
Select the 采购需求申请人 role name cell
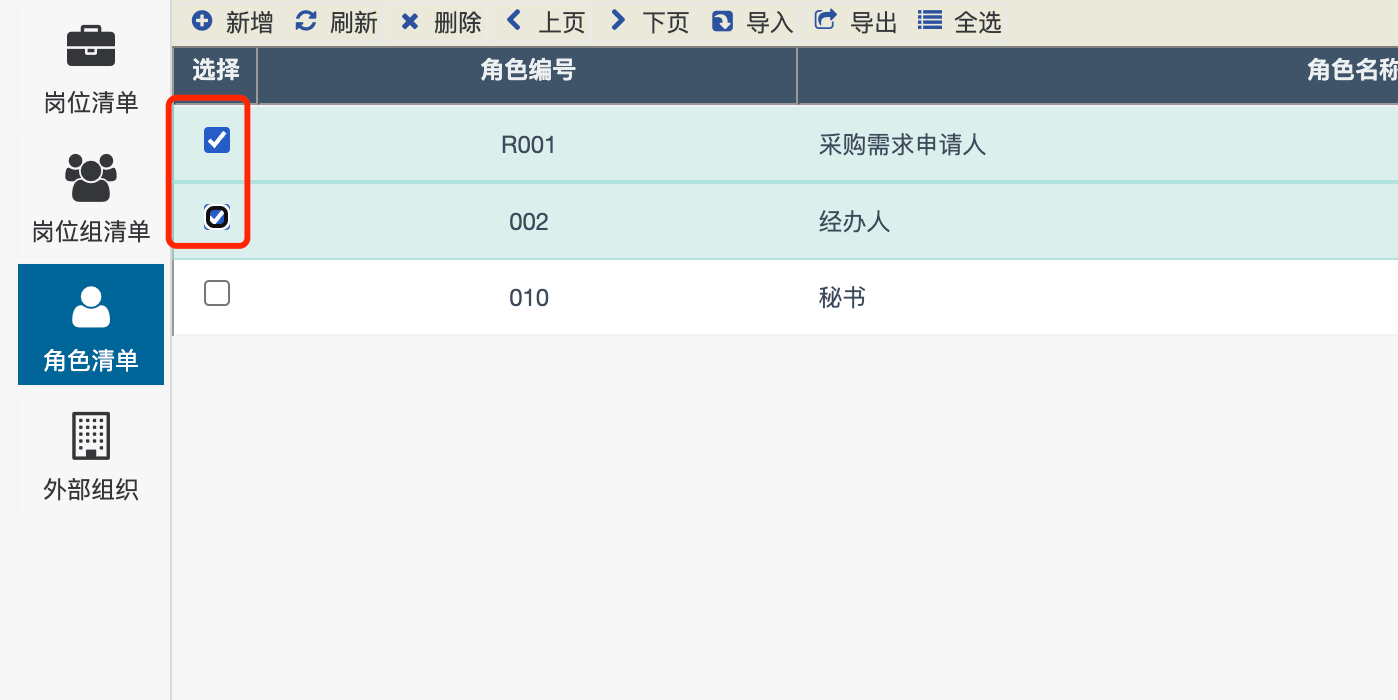tap(902, 145)
